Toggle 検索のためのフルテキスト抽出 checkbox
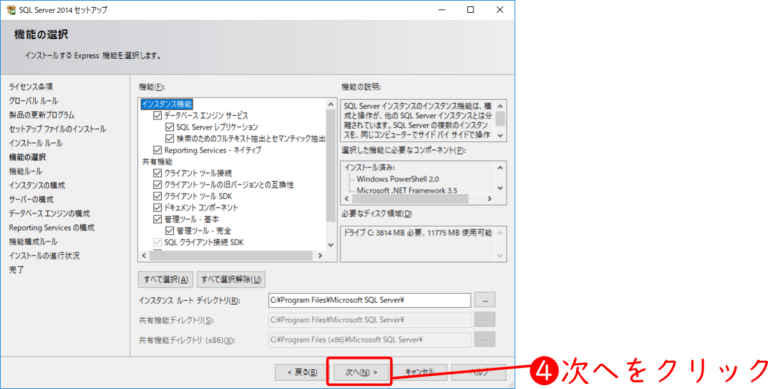The width and height of the screenshot is (768, 389). pos(169,139)
